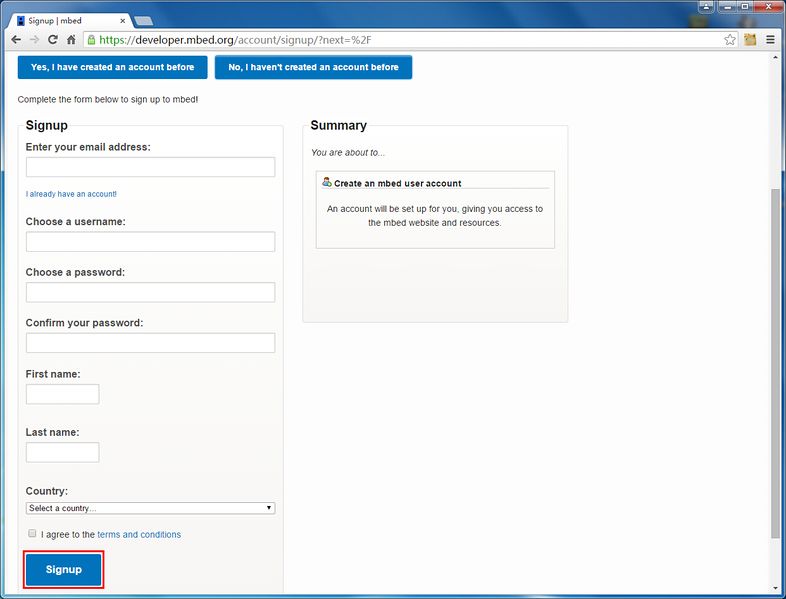Click the scrollbar down arrow

pyautogui.click(x=775, y=588)
